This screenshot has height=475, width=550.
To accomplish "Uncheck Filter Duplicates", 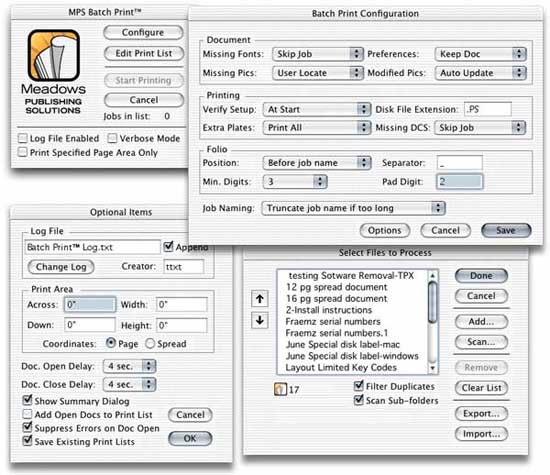I will 358,386.
